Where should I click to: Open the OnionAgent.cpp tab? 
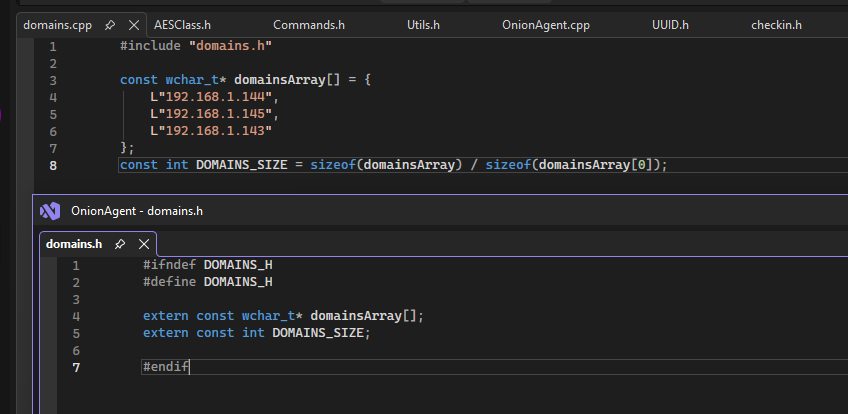point(546,25)
